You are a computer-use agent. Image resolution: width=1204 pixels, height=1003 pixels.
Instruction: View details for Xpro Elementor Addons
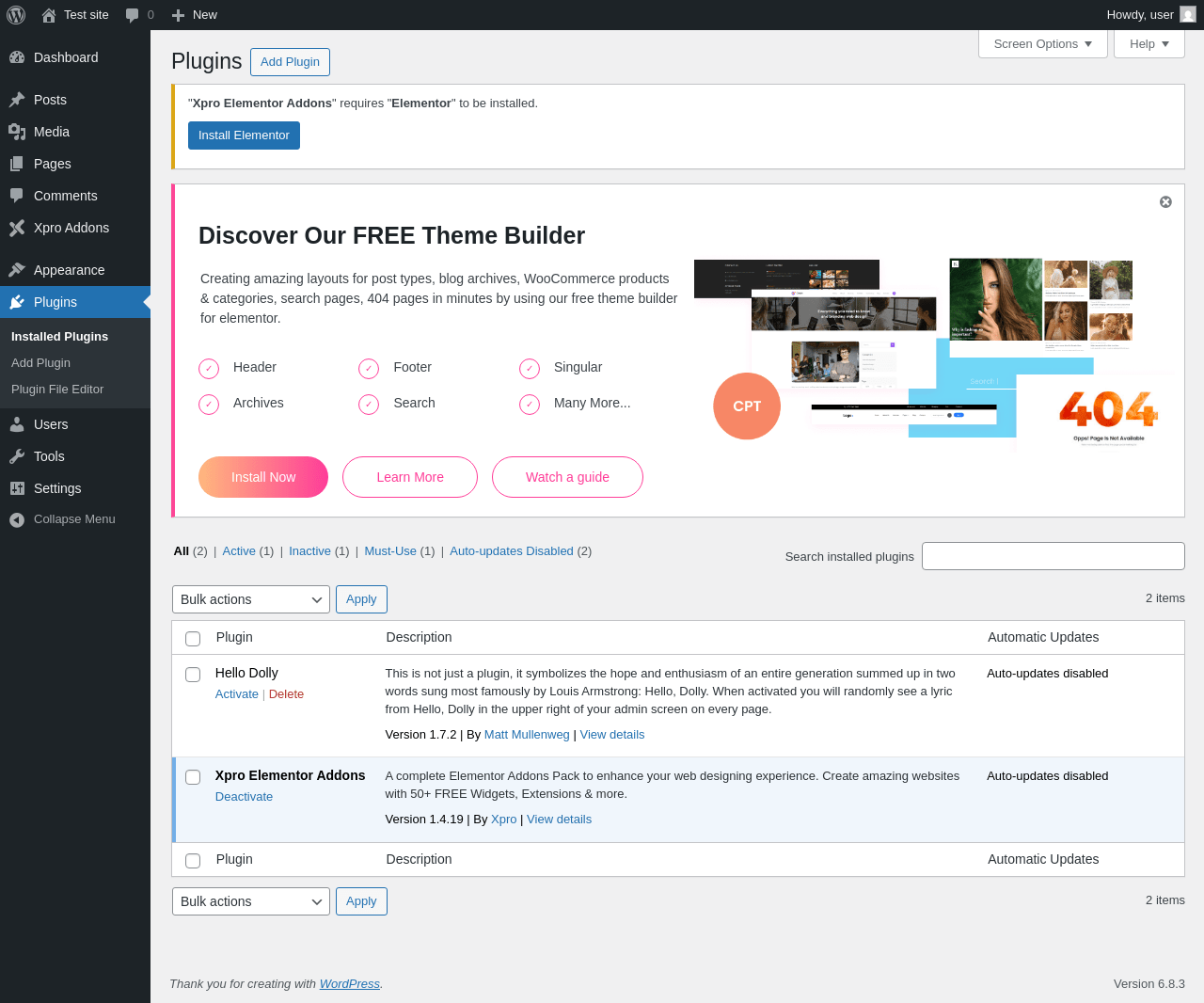pyautogui.click(x=559, y=820)
